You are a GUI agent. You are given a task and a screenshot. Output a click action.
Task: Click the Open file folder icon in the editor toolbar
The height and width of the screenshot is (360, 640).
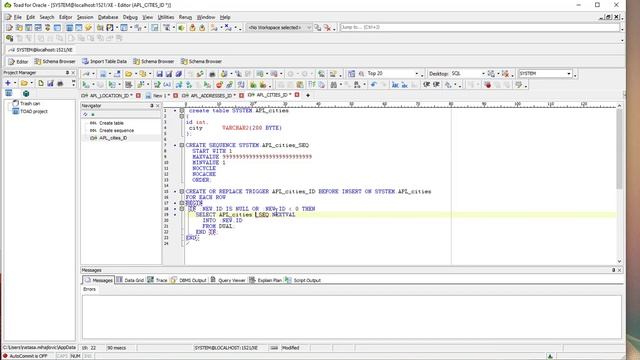[129, 74]
